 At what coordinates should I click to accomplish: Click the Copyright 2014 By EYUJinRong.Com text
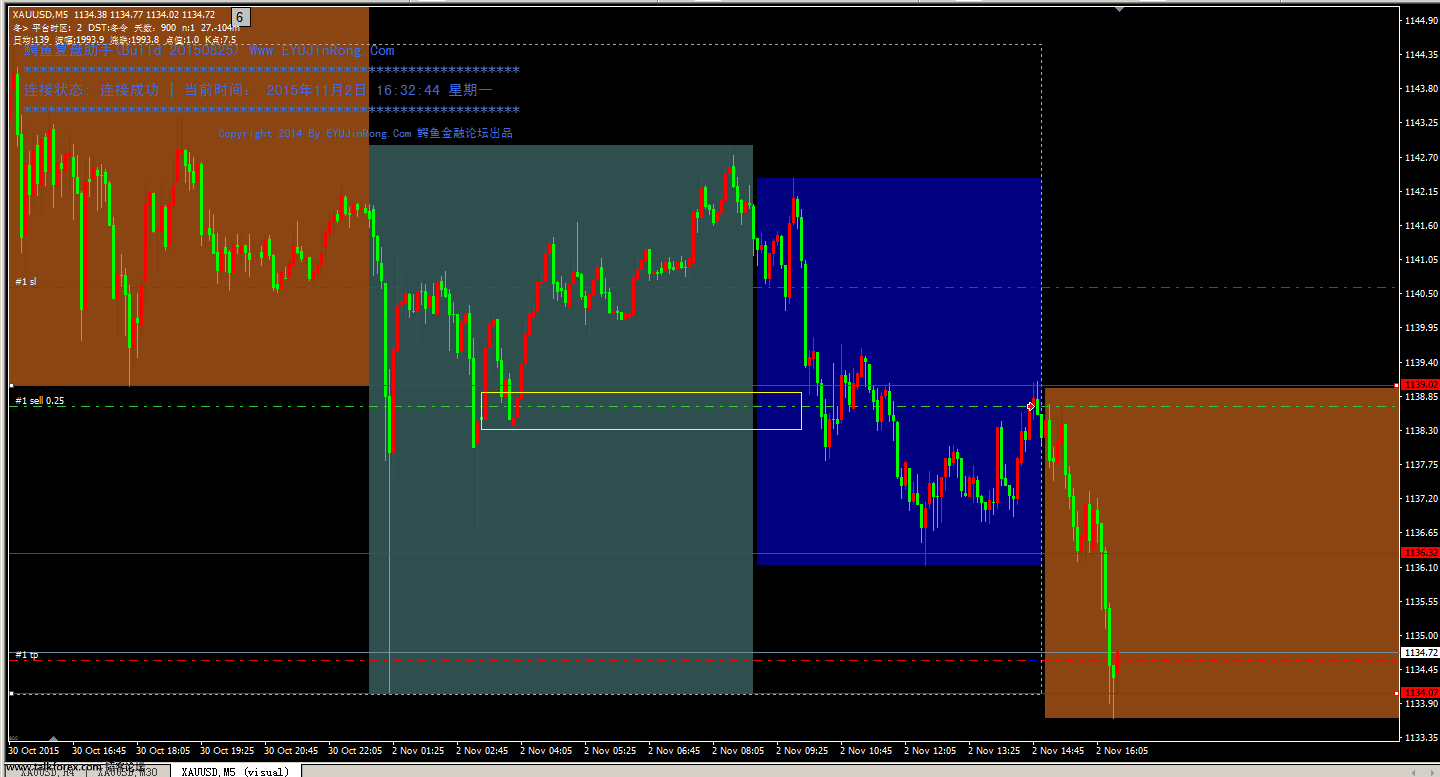click(x=365, y=133)
